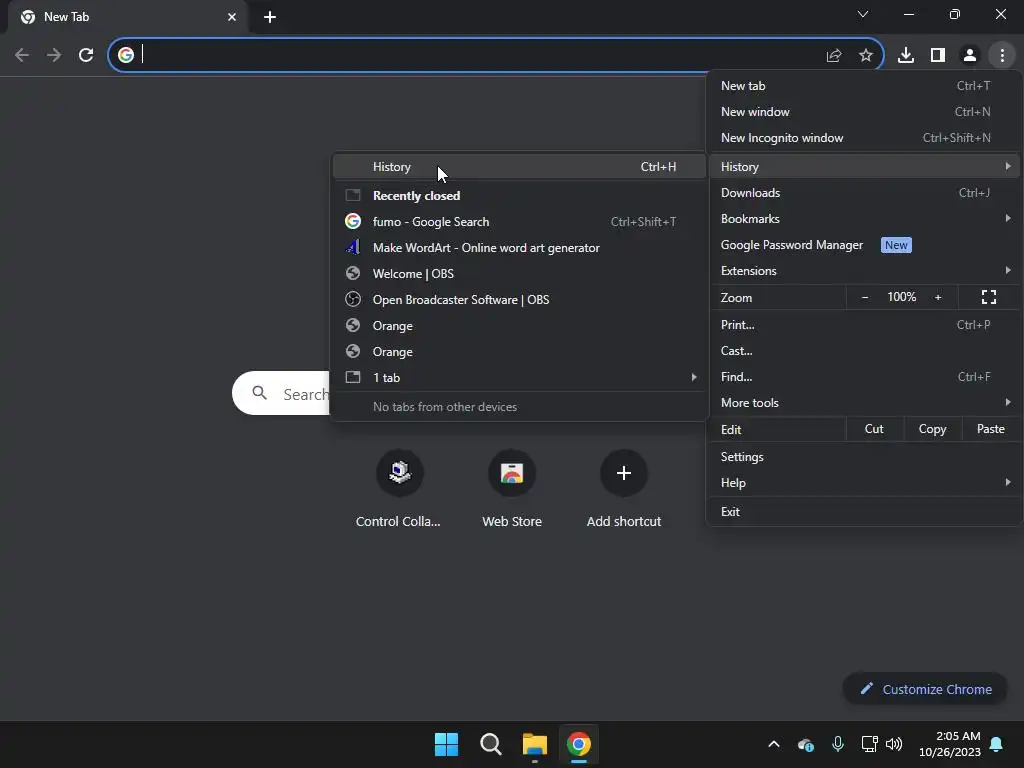Open the profile avatar menu

[x=970, y=56]
